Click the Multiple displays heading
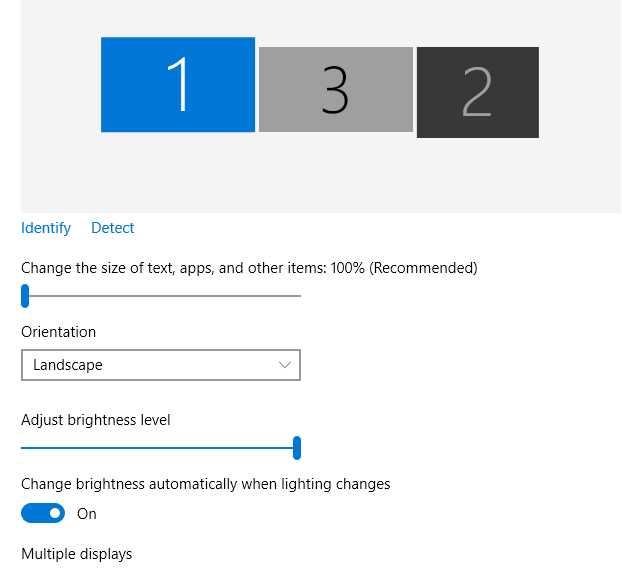Image resolution: width=622 pixels, height=569 pixels. [x=77, y=554]
